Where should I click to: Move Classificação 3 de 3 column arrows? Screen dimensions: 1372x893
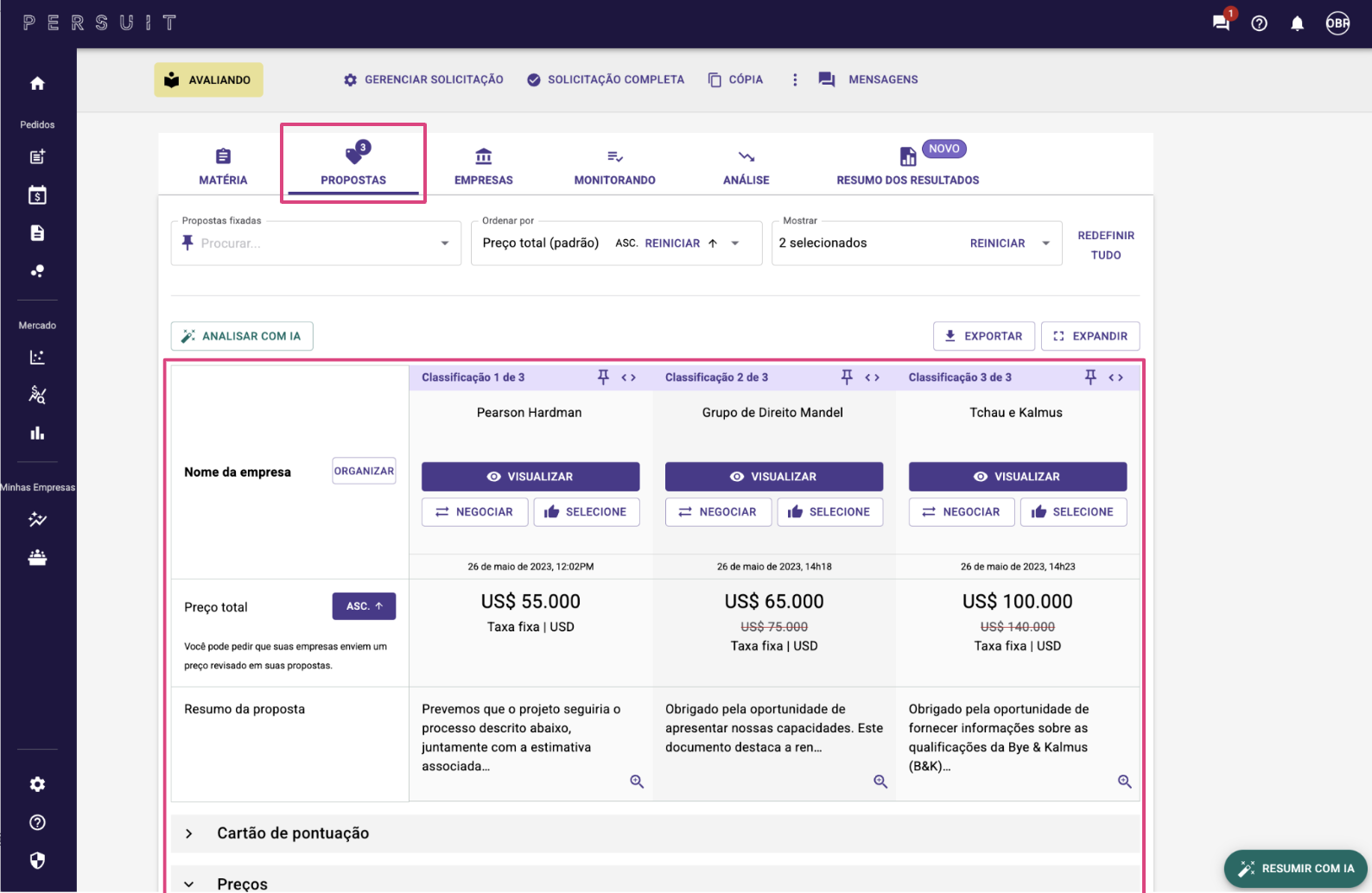tap(1116, 377)
